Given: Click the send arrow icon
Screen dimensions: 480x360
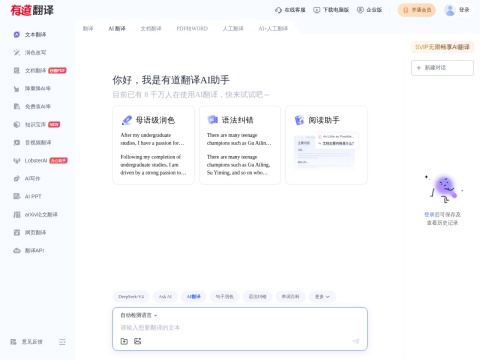Looking at the screenshot, I should 356,341.
